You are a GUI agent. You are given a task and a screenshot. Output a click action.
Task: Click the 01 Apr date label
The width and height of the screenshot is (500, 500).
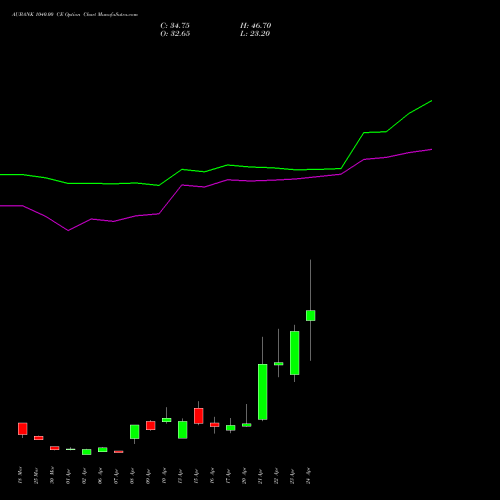click(x=69, y=476)
